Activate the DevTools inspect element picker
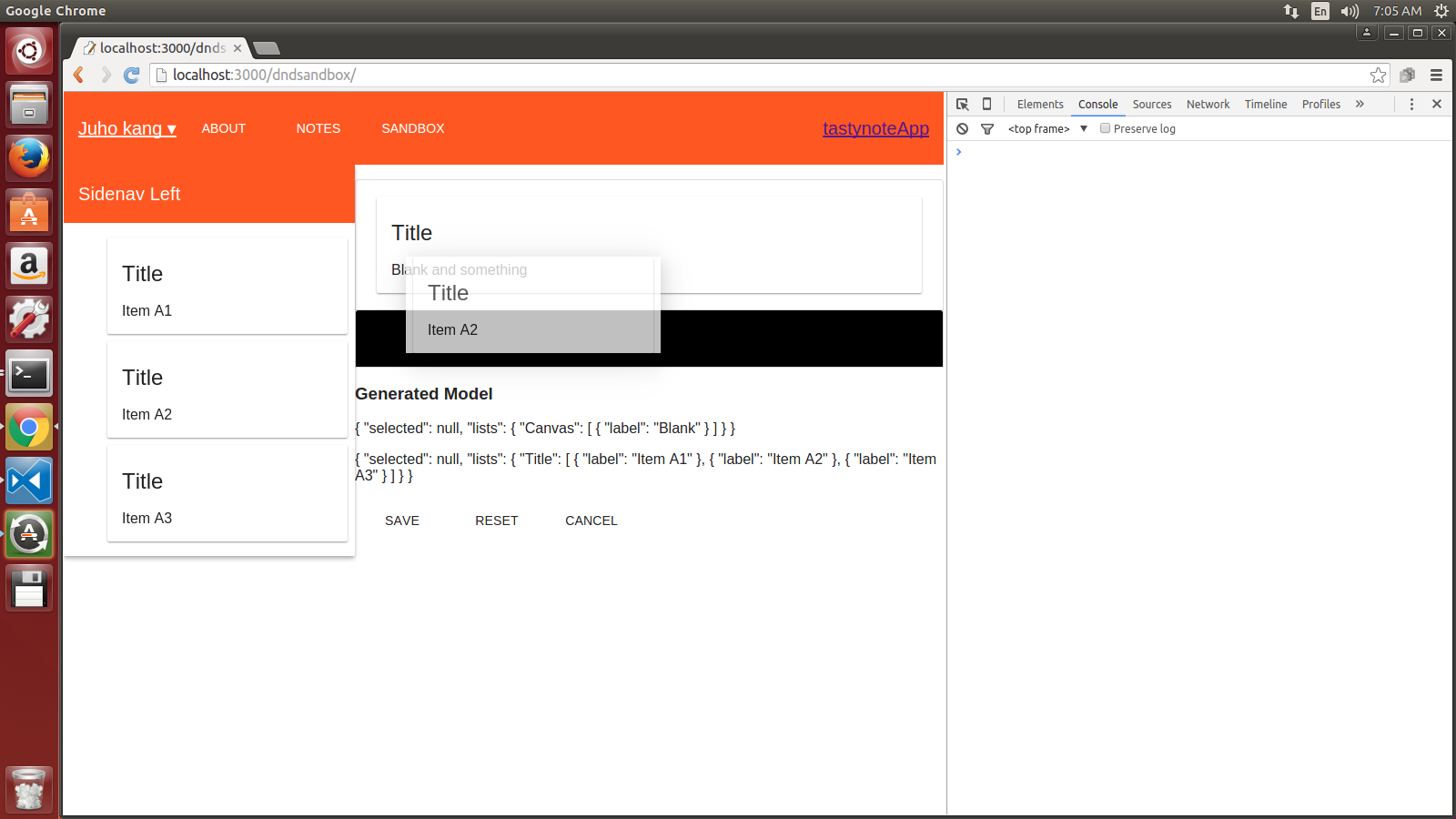Screen dimensions: 1456x819 [x=963, y=104]
